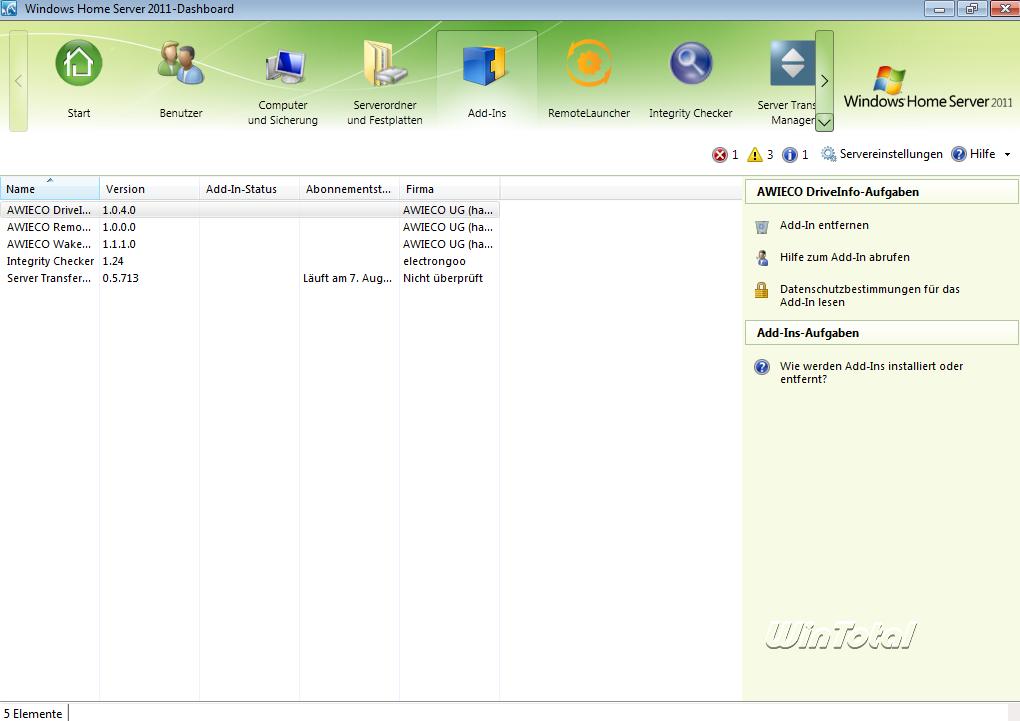The height and width of the screenshot is (721, 1020).
Task: Click Add-Ins-Aufgaben panel header
Action: pyautogui.click(x=881, y=333)
